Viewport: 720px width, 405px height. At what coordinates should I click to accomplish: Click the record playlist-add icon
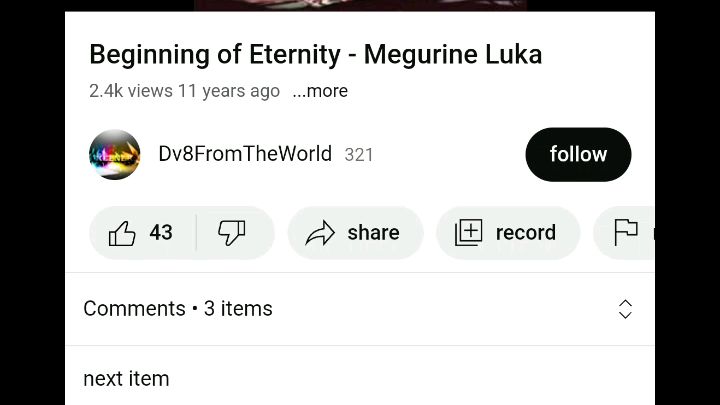pyautogui.click(x=468, y=233)
